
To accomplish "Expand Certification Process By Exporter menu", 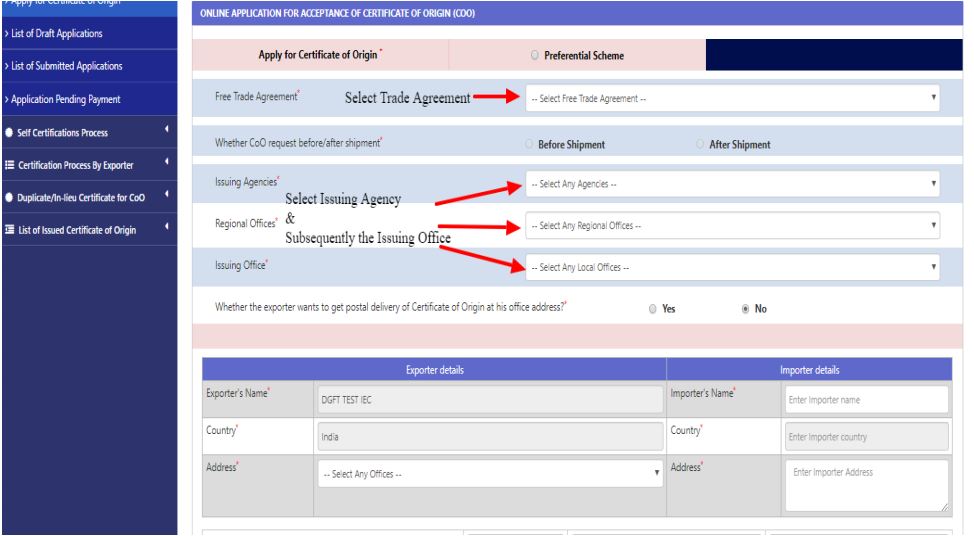I will click(80, 164).
